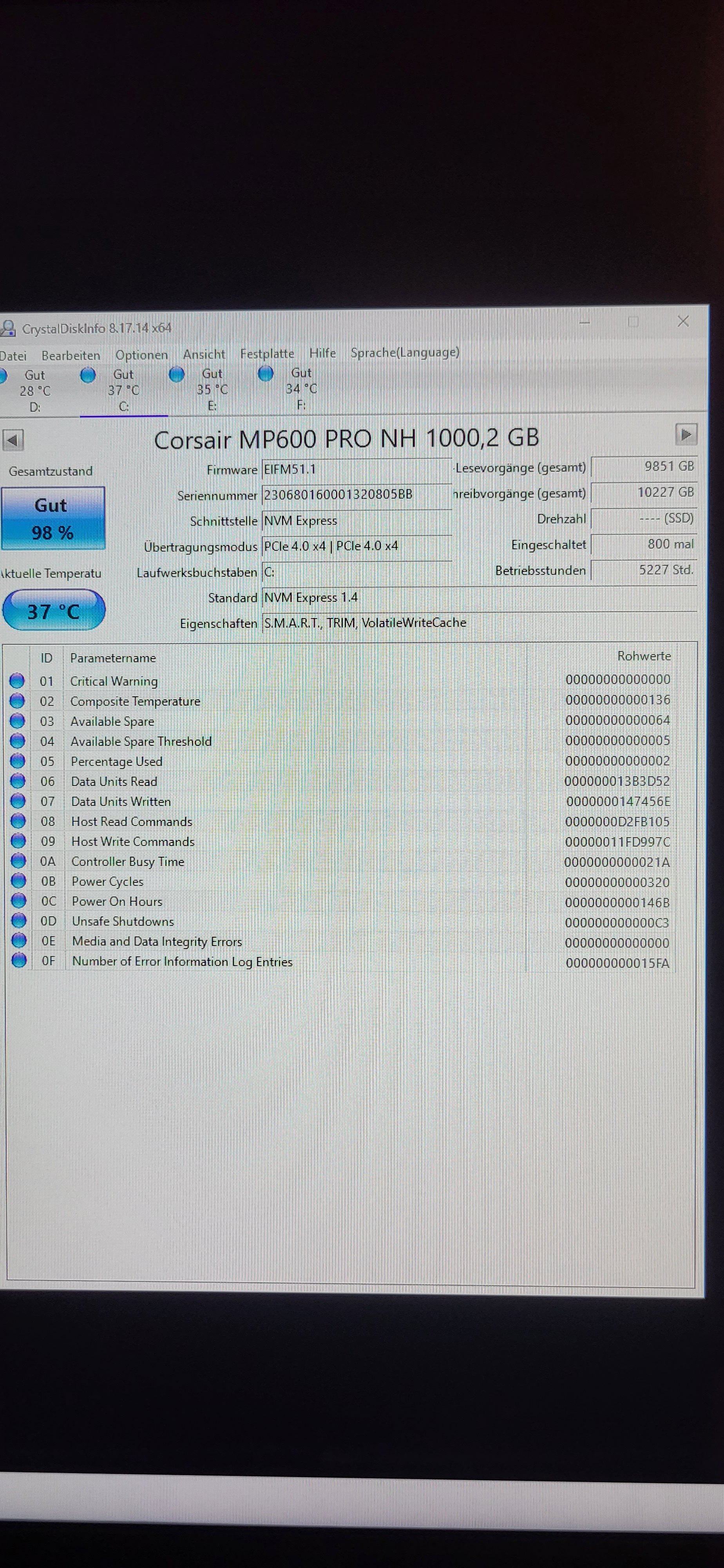The image size is (724, 1568).
Task: Select the Data Units Written parameter name
Action: 121,802
